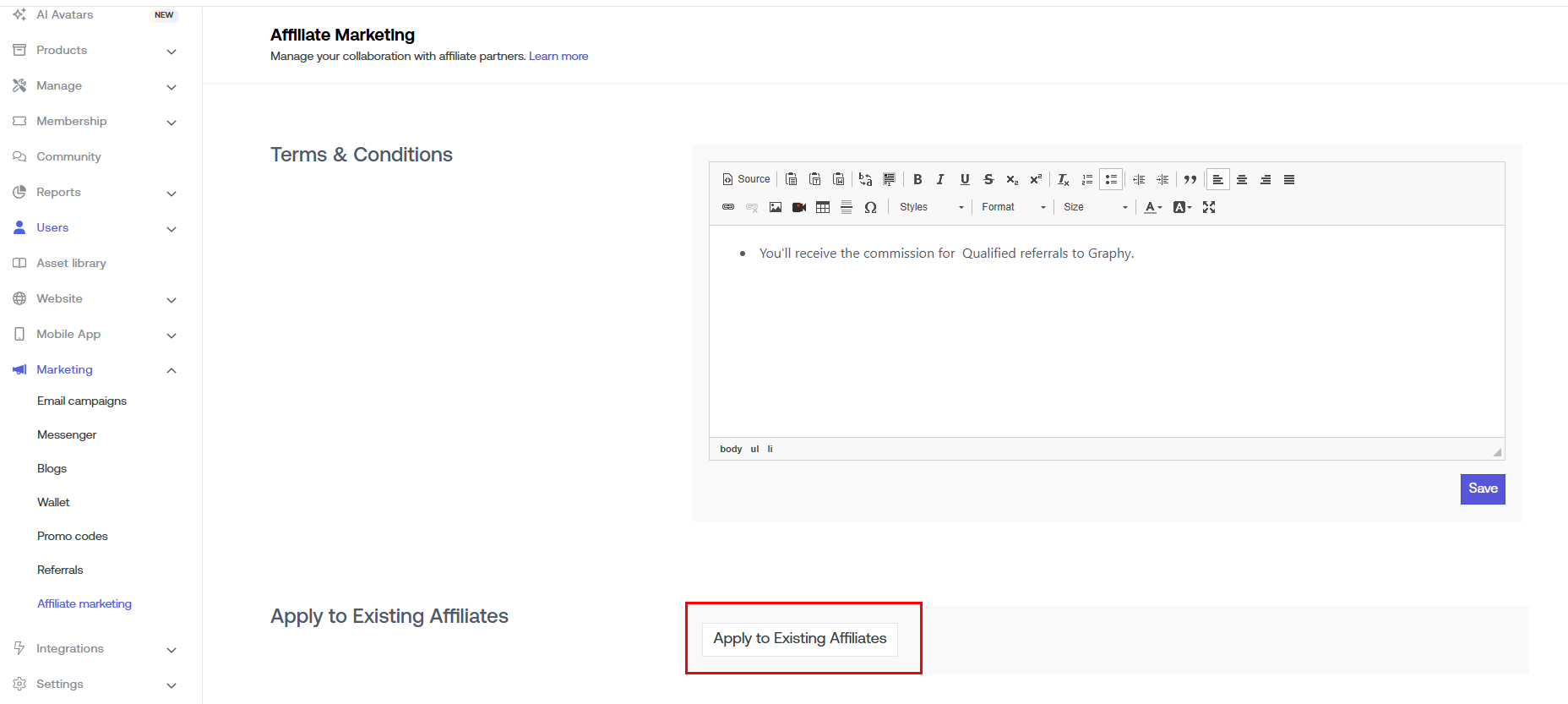Open the Learn more link
Screen dimensions: 1568x704
558,57
